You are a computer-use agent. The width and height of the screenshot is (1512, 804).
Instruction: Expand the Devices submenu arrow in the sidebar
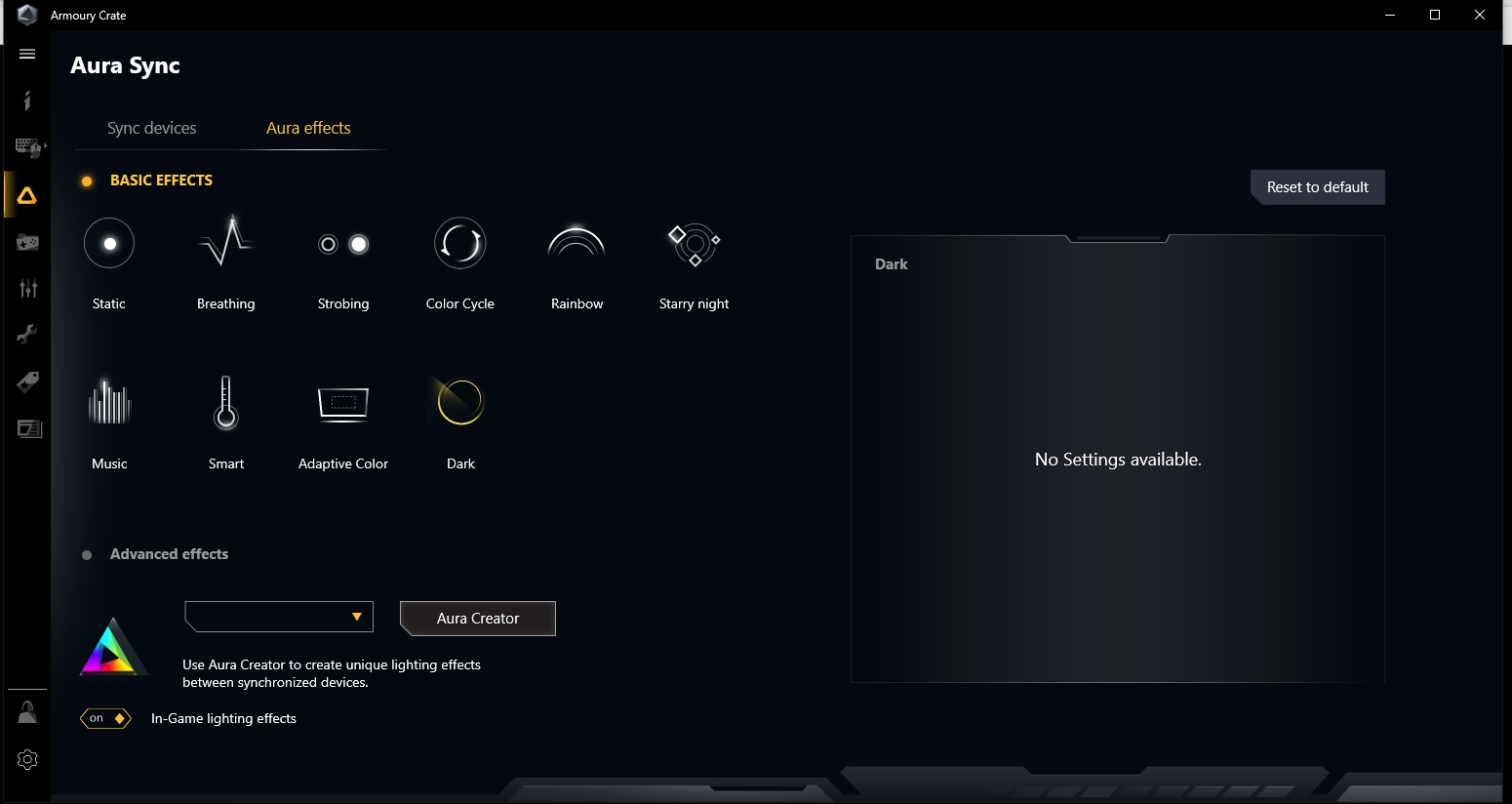46,146
